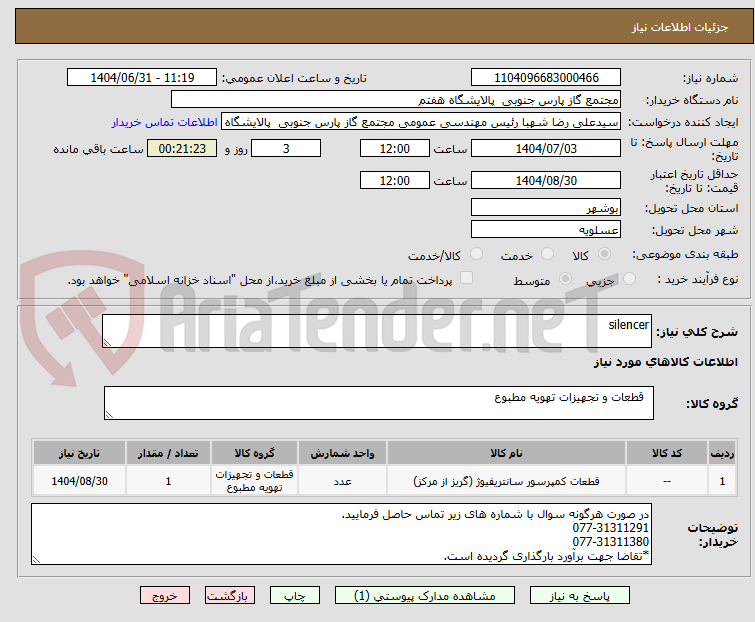Click the ردیف column header
755x622 pixels.
point(722,453)
